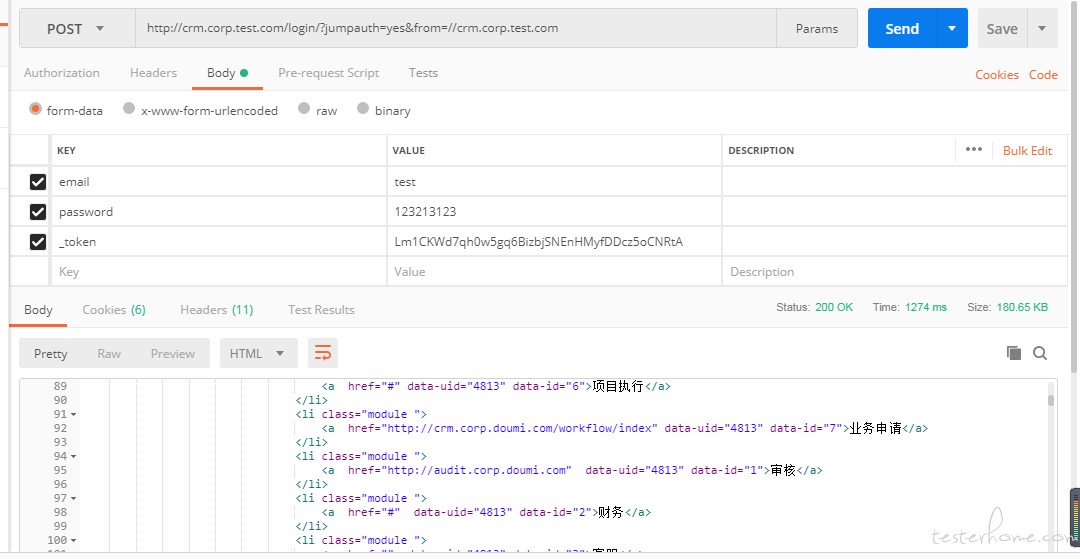
Task: Click the time '1274 ms' value
Action: [926, 307]
